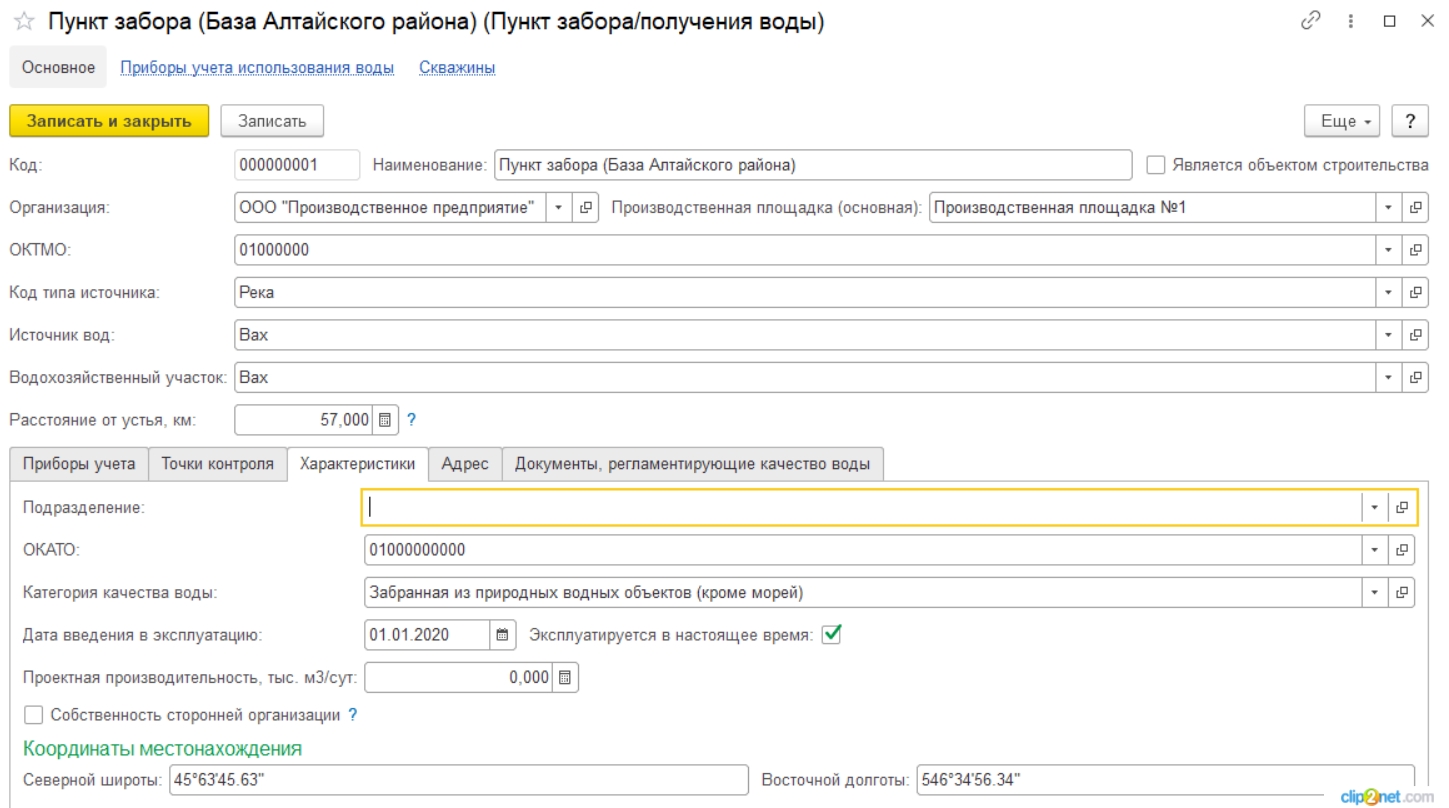This screenshot has width=1449, height=808.
Task: Check Собственность сторонней организации checkbox
Action: tap(34, 715)
